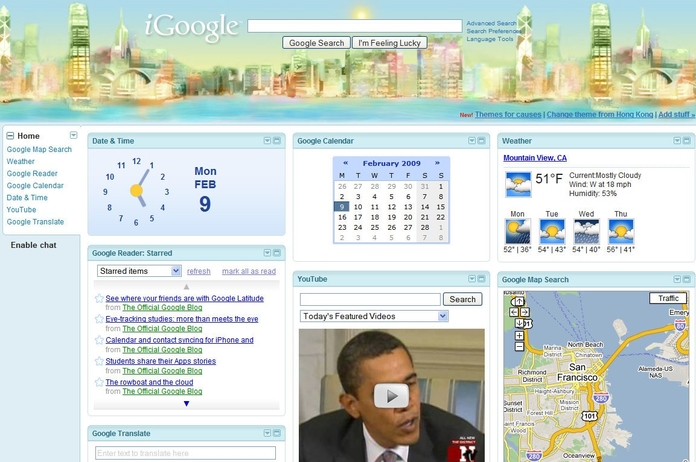Viewport: 696px width, 462px height.
Task: Select YouTube in the sidebar
Action: 21,209
